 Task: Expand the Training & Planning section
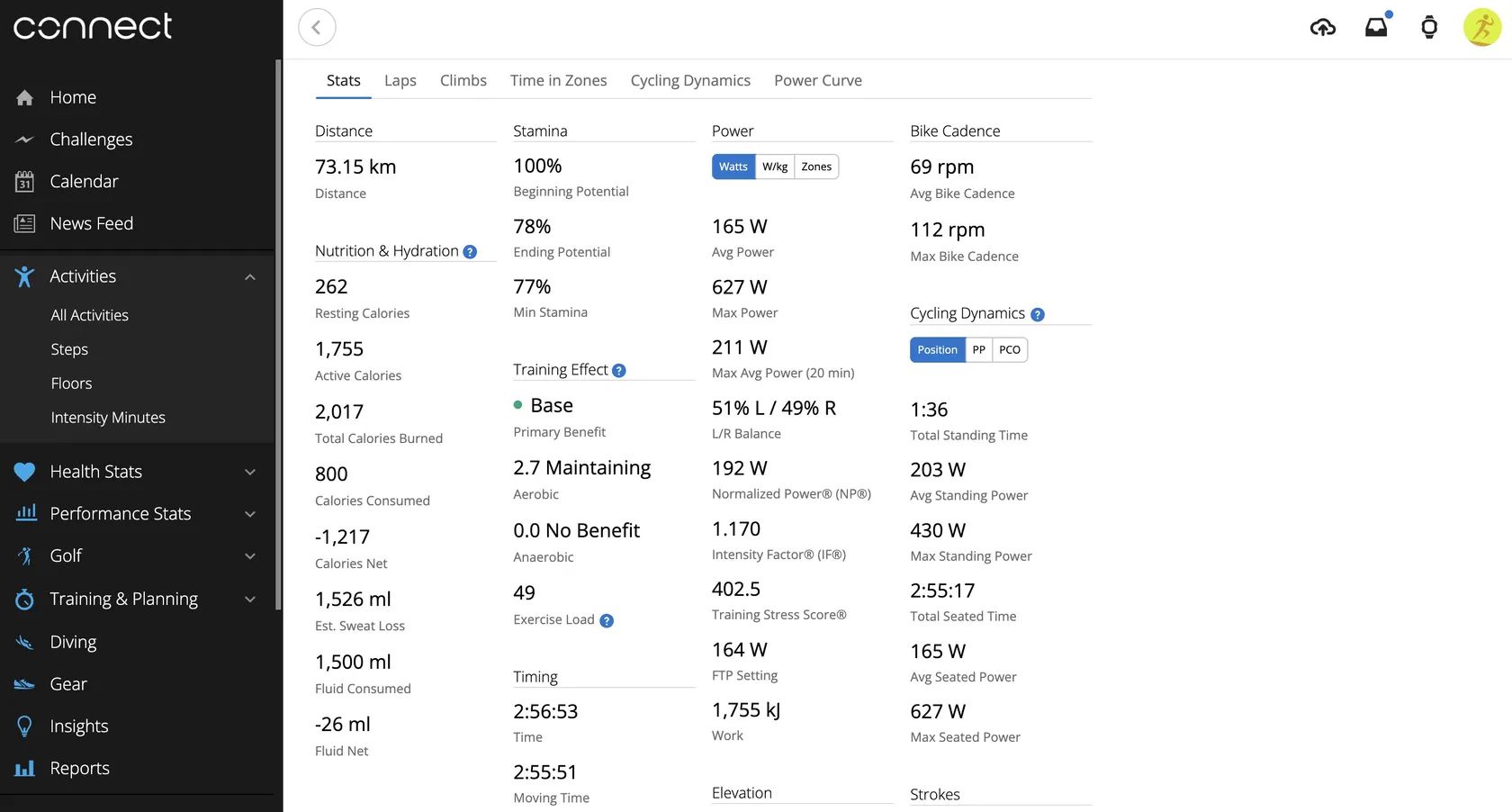pos(250,600)
